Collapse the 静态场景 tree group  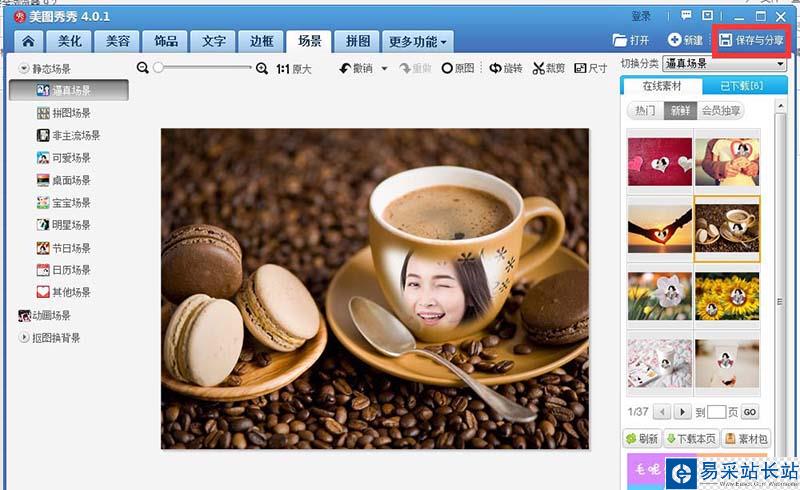(23, 68)
